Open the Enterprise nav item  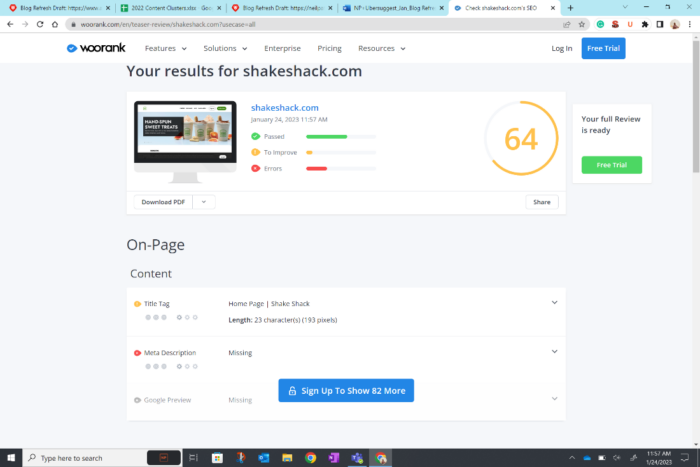pos(283,48)
